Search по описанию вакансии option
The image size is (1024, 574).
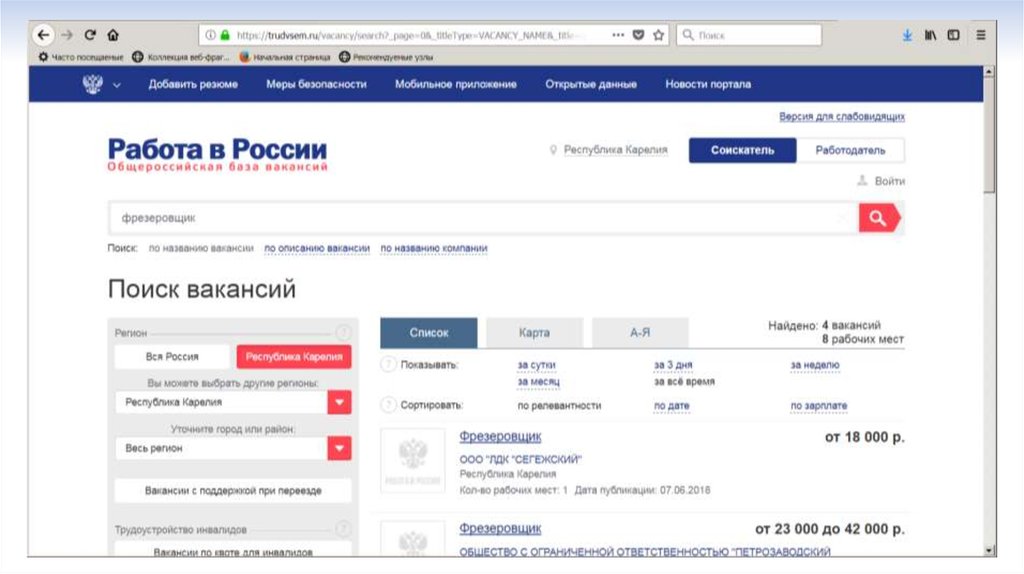point(317,248)
